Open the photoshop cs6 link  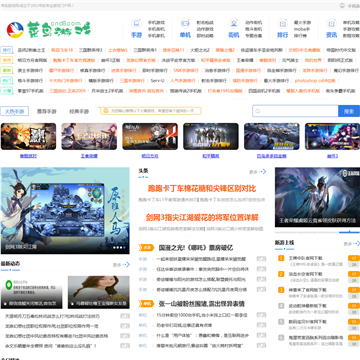(315, 81)
